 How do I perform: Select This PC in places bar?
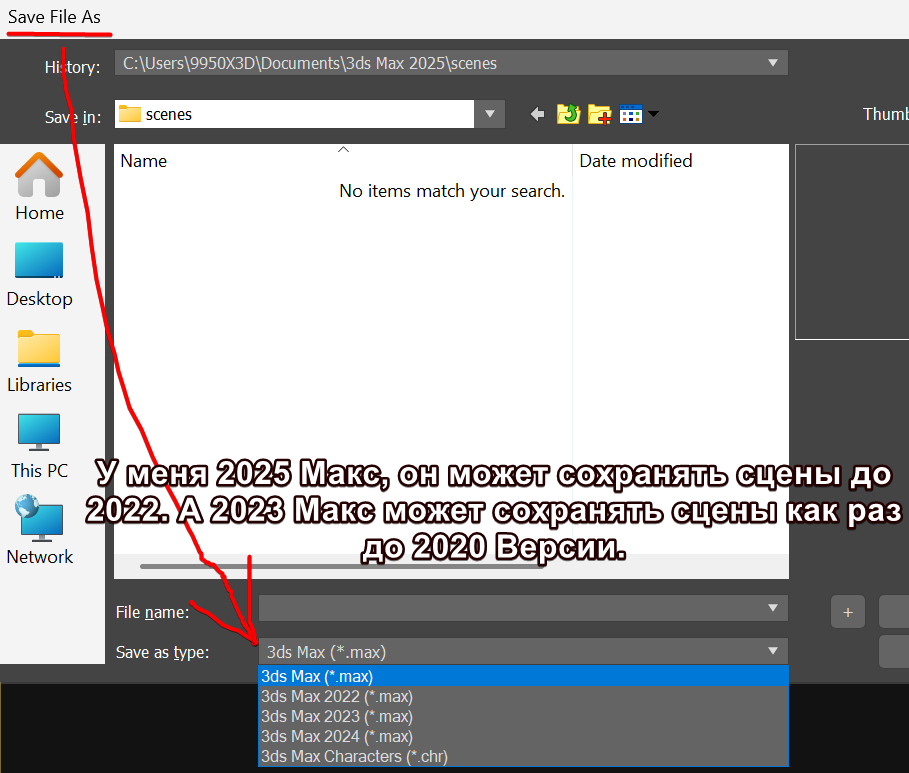click(39, 447)
